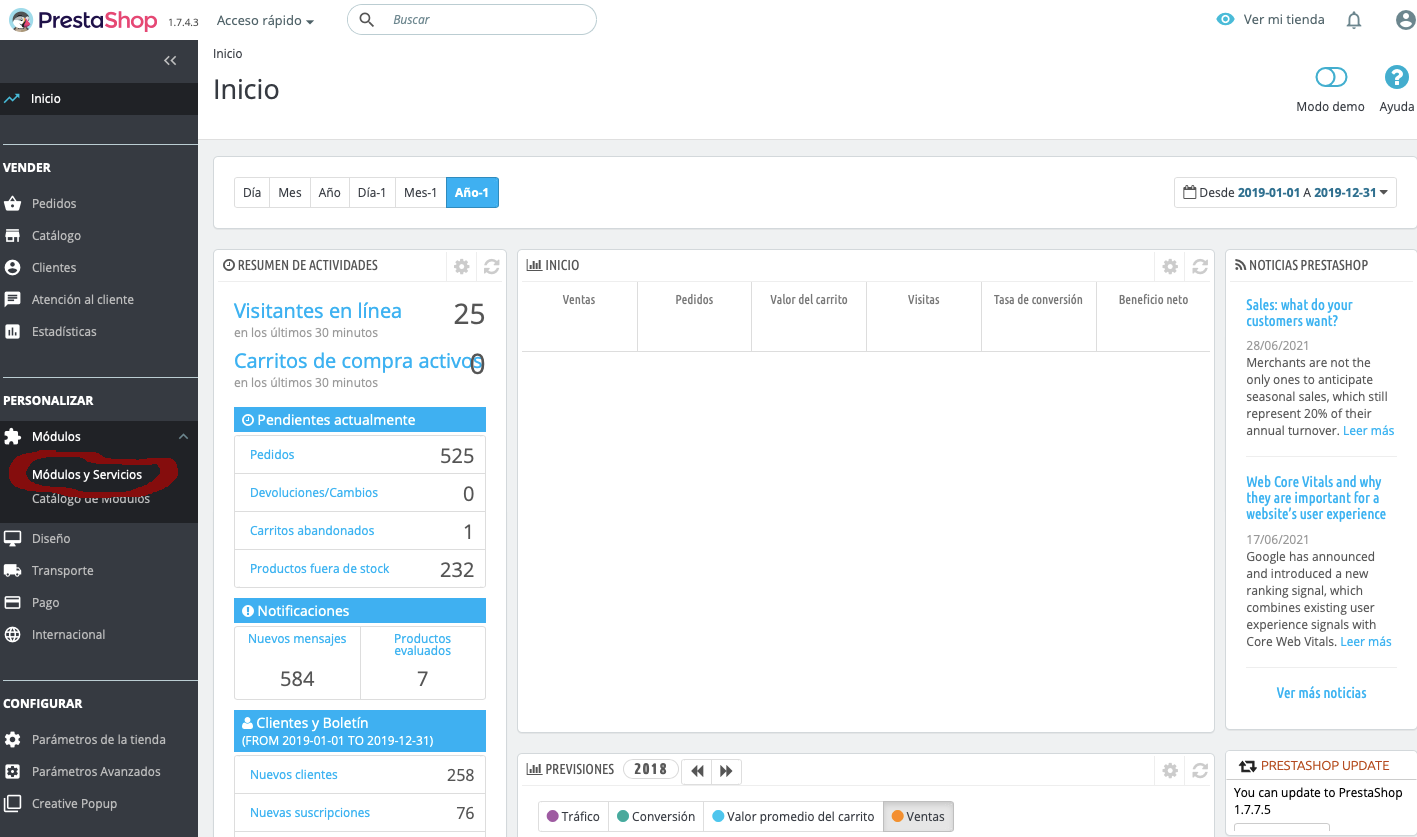The width and height of the screenshot is (1417, 837).
Task: Open settings gear in Resumen de Actividades
Action: pyautogui.click(x=461, y=266)
